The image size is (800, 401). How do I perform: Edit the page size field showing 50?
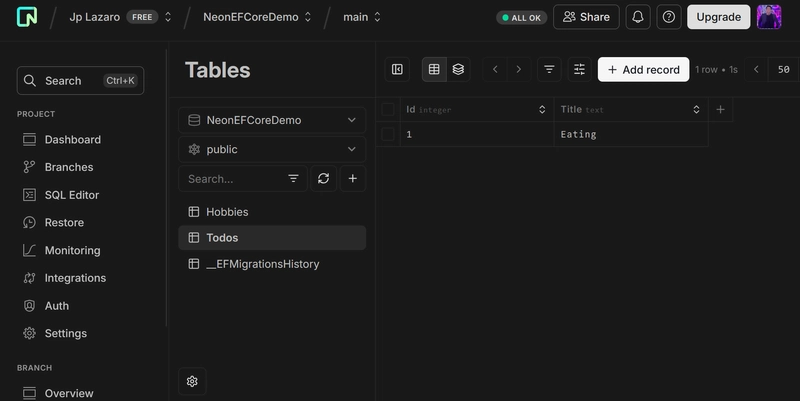click(x=784, y=69)
